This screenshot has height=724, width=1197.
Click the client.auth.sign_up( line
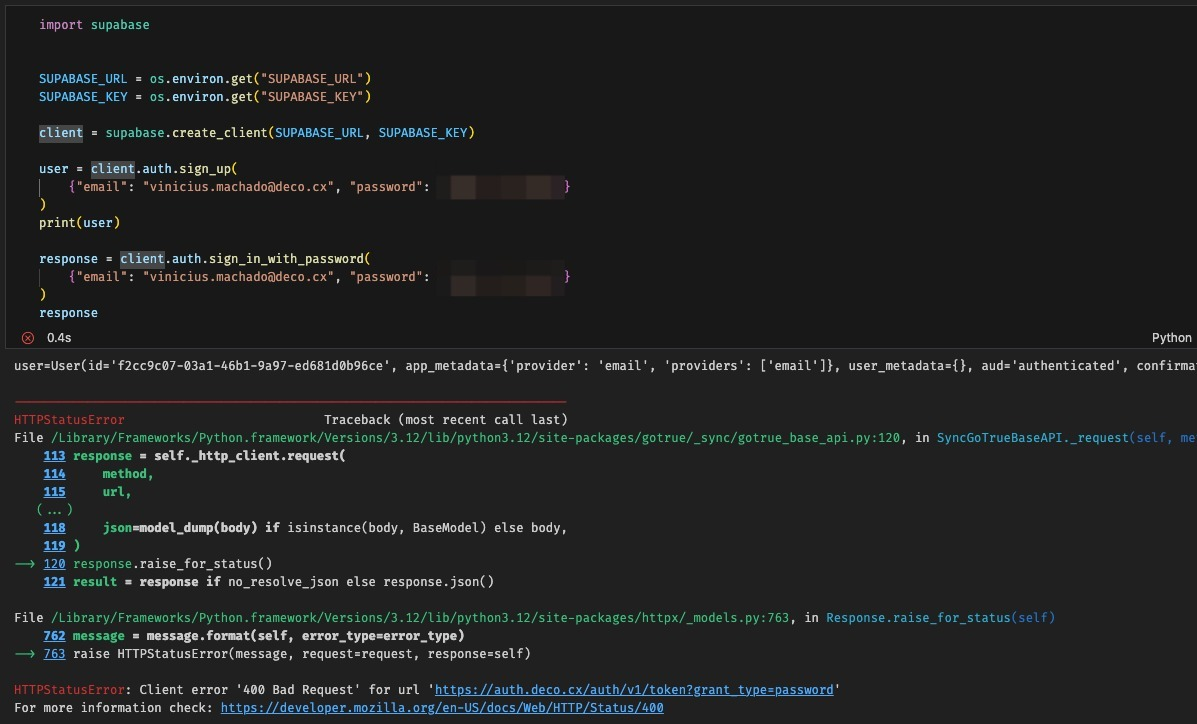tap(138, 169)
